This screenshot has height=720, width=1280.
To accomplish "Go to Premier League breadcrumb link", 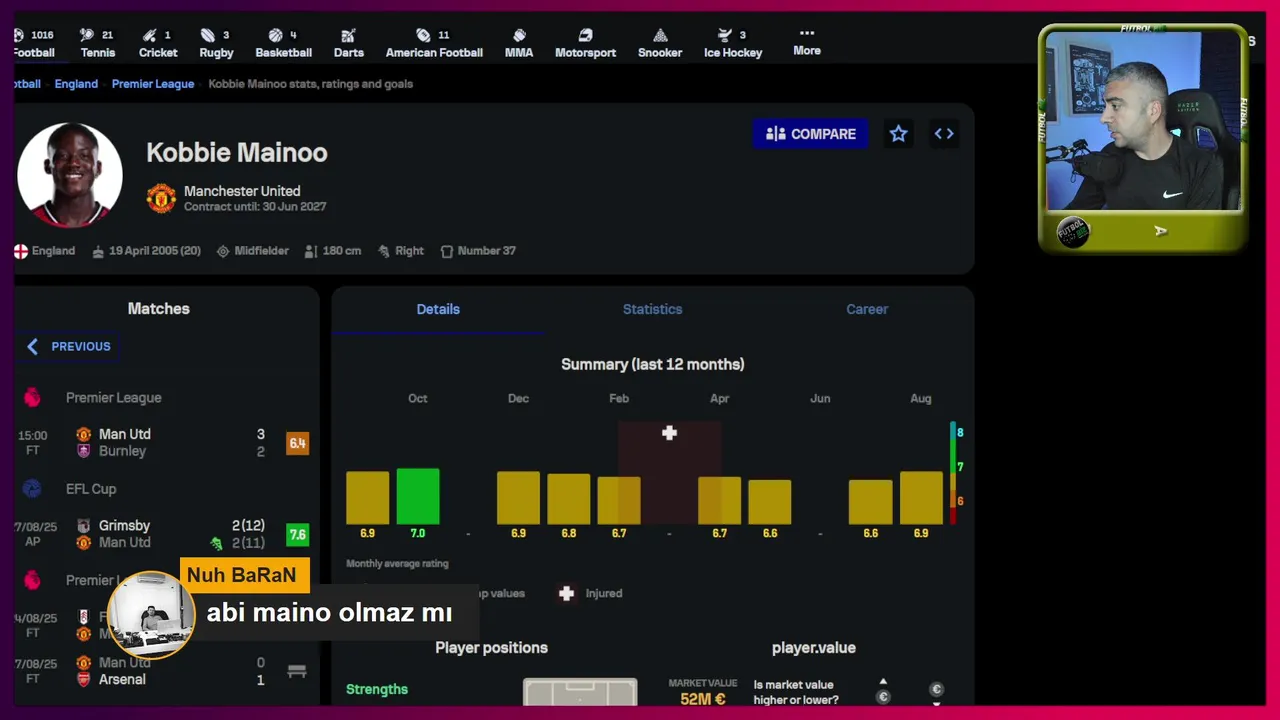I will point(153,84).
